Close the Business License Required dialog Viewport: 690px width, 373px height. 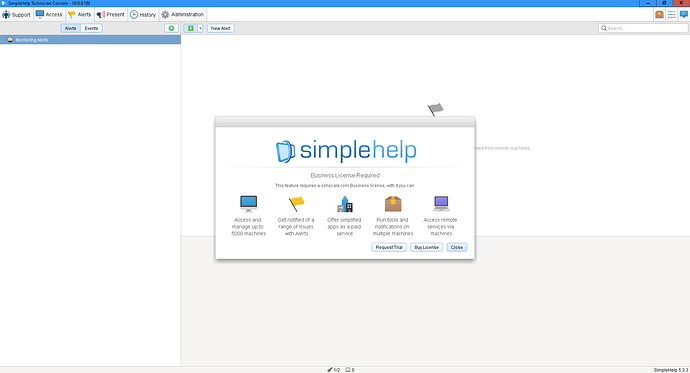(457, 247)
